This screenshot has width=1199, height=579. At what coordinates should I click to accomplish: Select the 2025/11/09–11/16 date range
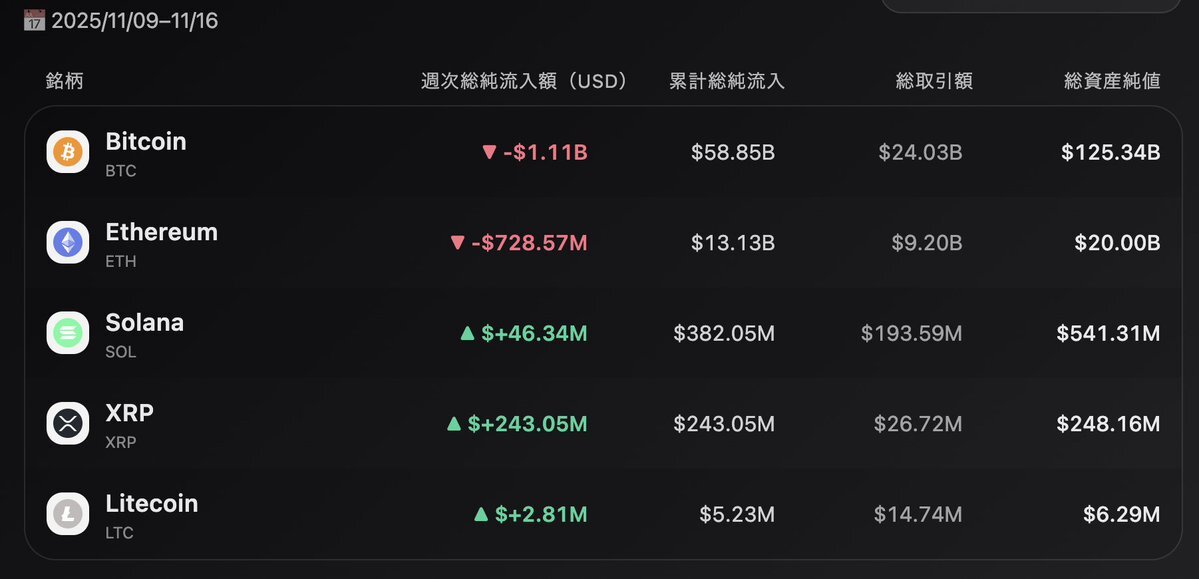pos(134,20)
